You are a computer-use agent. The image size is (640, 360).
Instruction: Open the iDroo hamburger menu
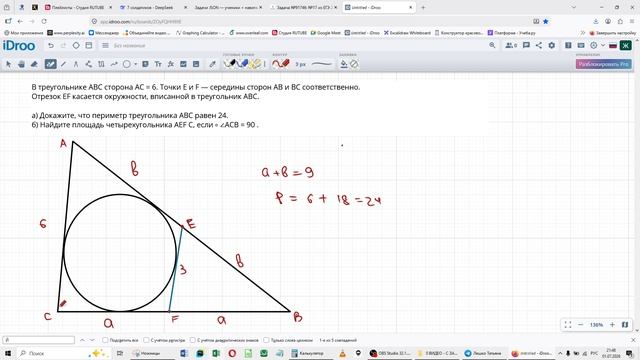[x=105, y=46]
